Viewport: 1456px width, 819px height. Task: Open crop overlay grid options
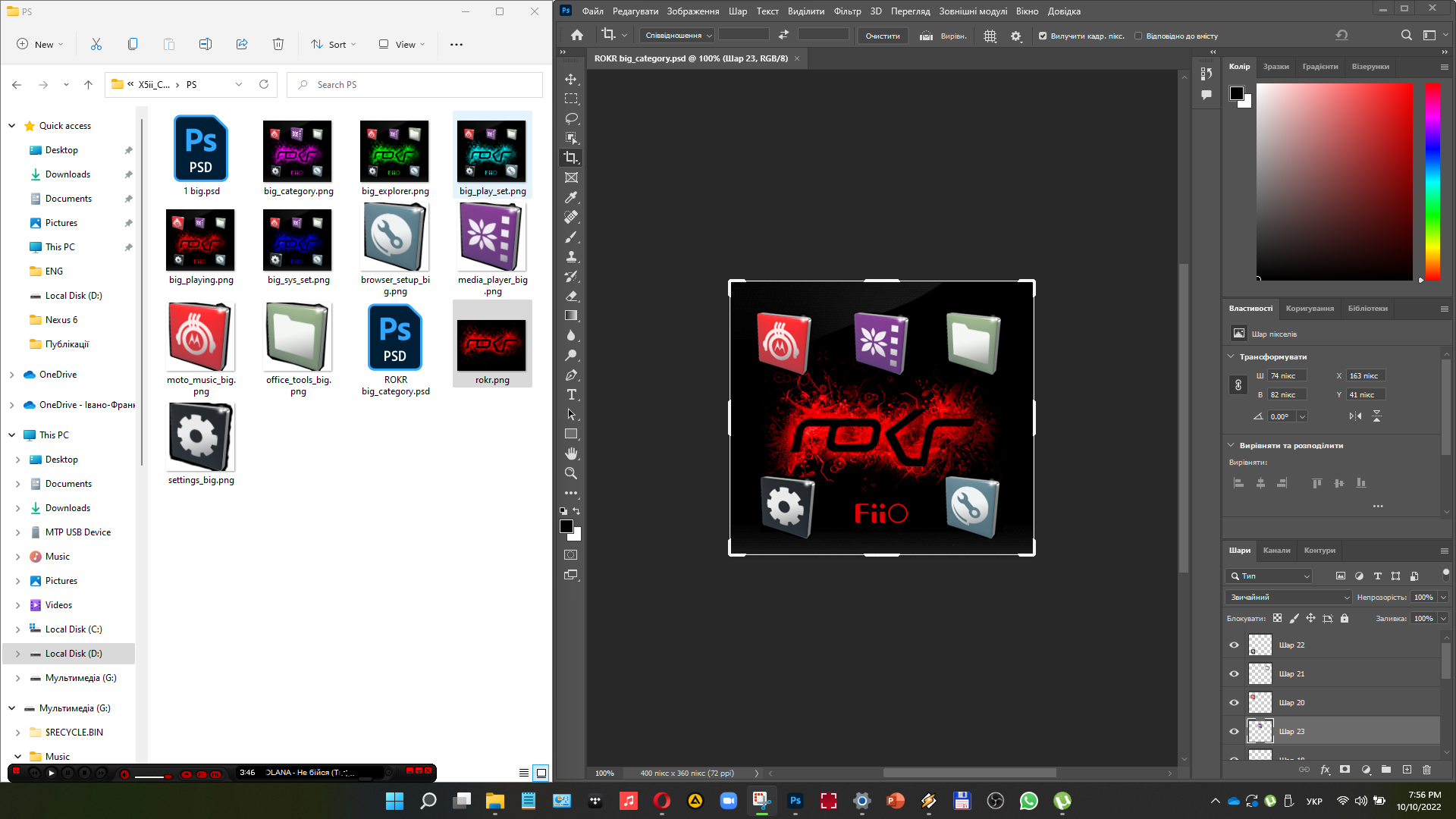990,36
